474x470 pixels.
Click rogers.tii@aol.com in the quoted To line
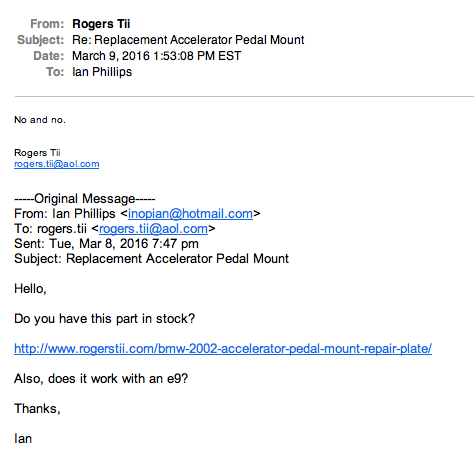pos(153,229)
